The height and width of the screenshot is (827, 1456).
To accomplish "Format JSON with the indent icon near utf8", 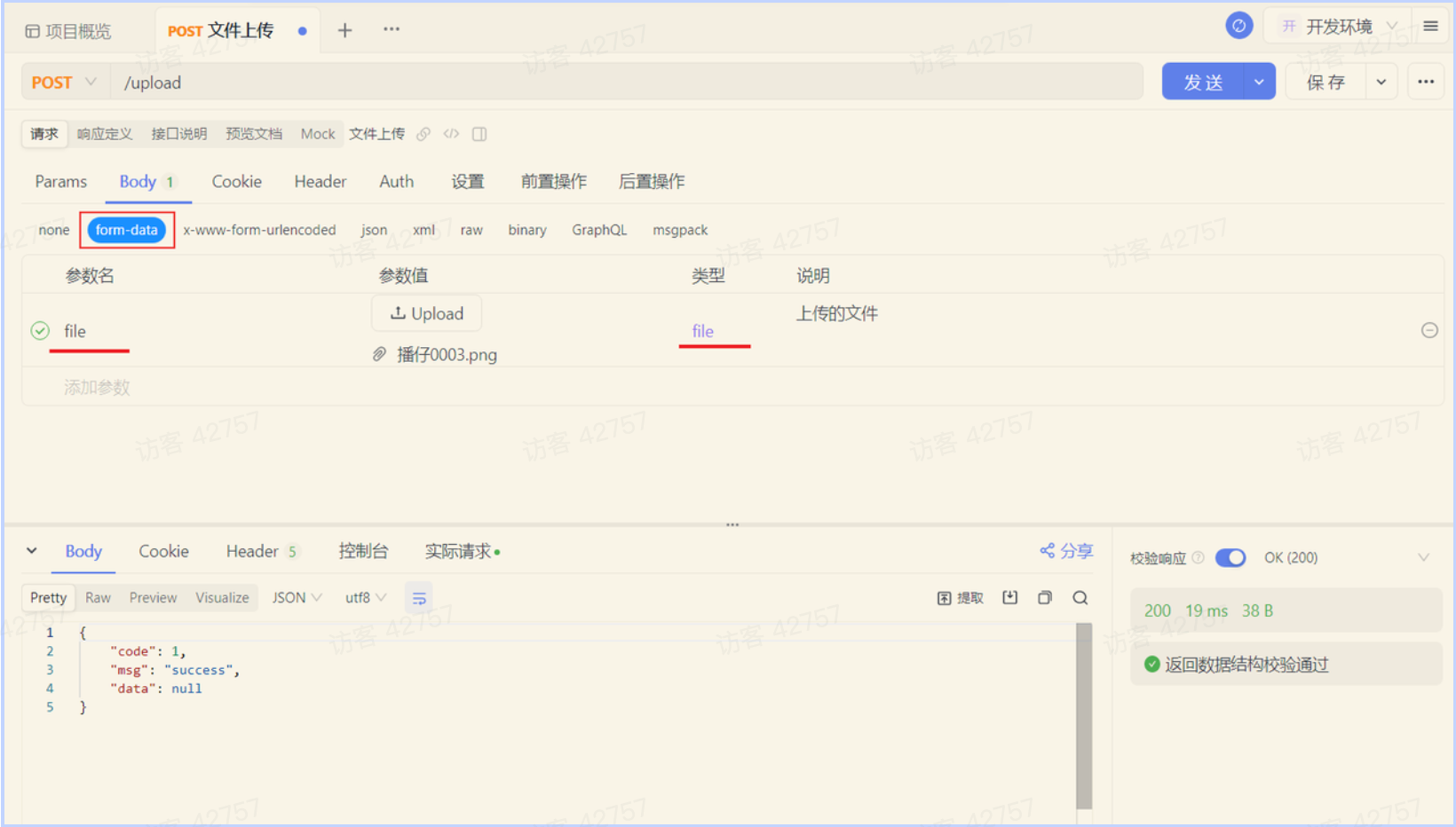I will pos(418,597).
